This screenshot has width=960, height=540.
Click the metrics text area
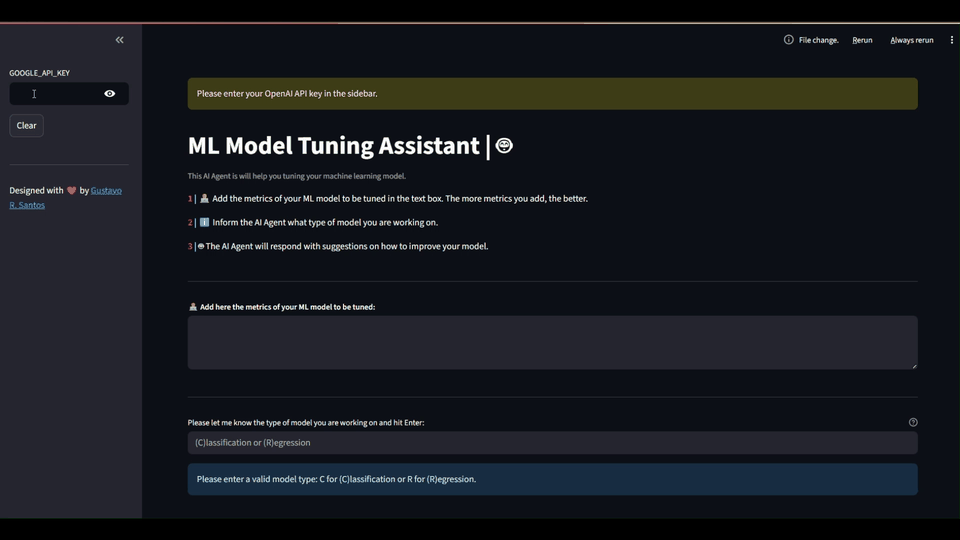pyautogui.click(x=552, y=342)
